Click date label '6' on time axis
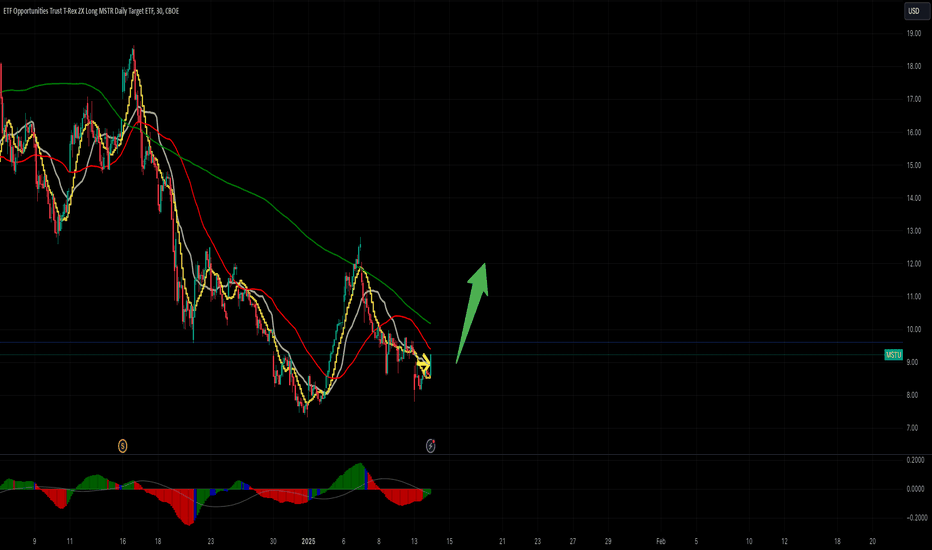 344,541
